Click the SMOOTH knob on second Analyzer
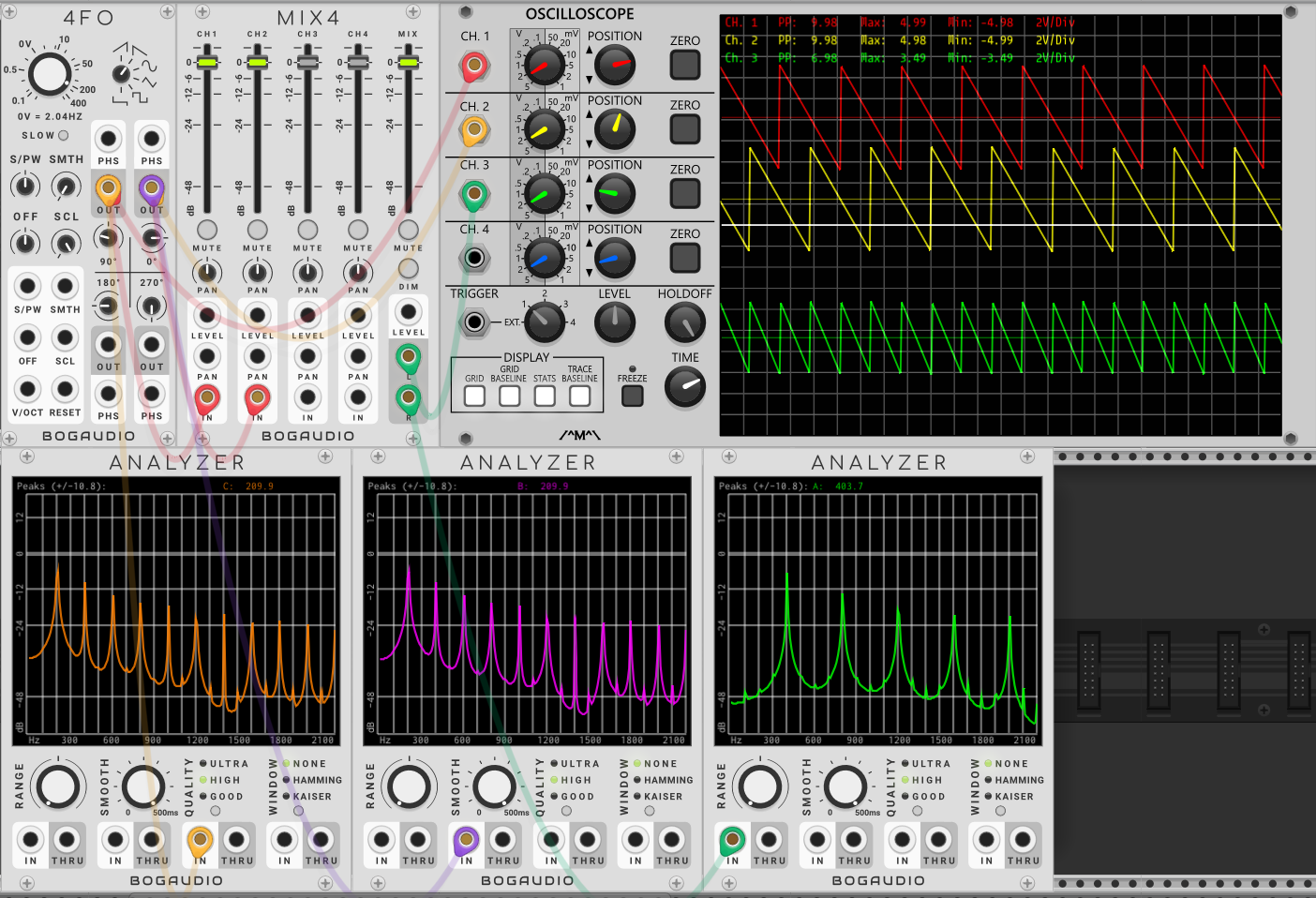This screenshot has height=898, width=1316. 494,786
